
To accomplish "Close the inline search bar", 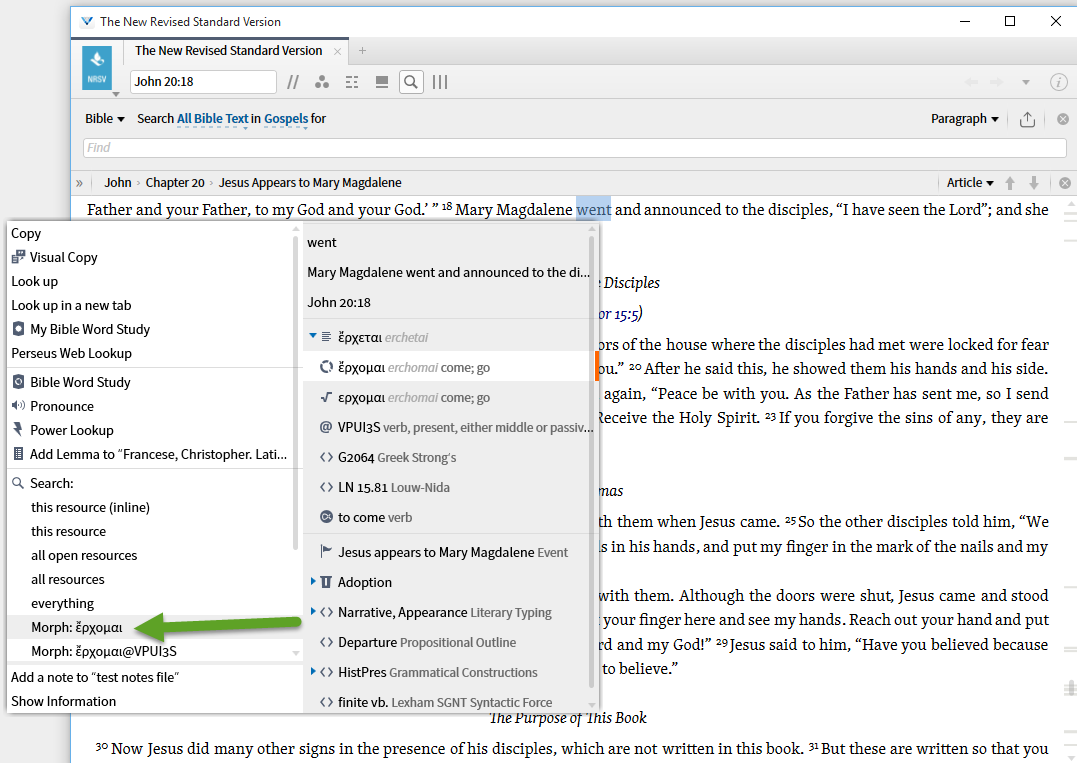I will coord(1063,119).
